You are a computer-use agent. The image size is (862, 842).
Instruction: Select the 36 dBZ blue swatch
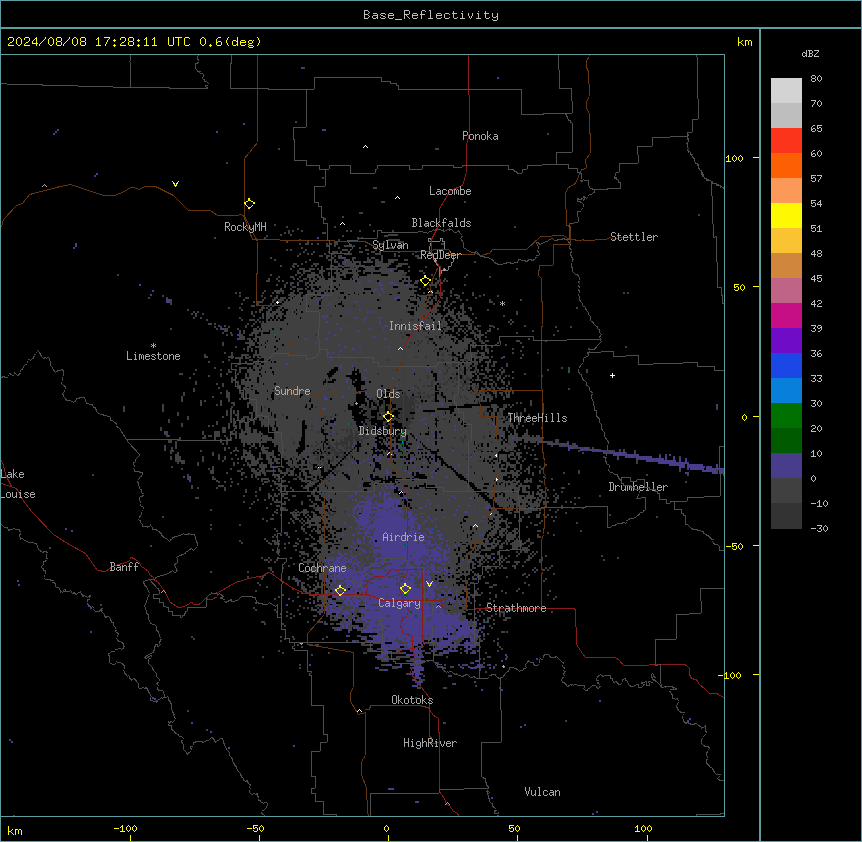click(786, 365)
